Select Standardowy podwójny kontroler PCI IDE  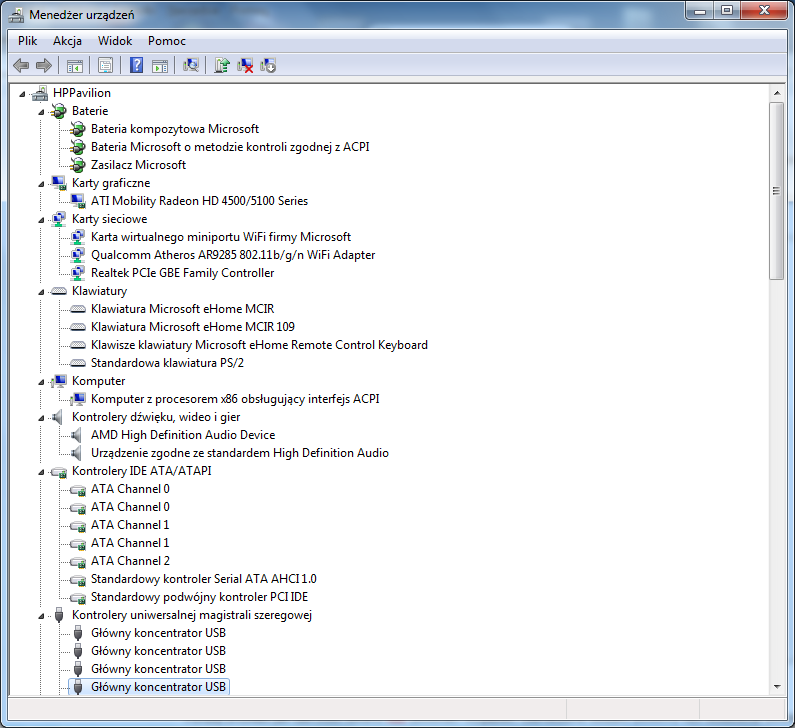tap(199, 597)
